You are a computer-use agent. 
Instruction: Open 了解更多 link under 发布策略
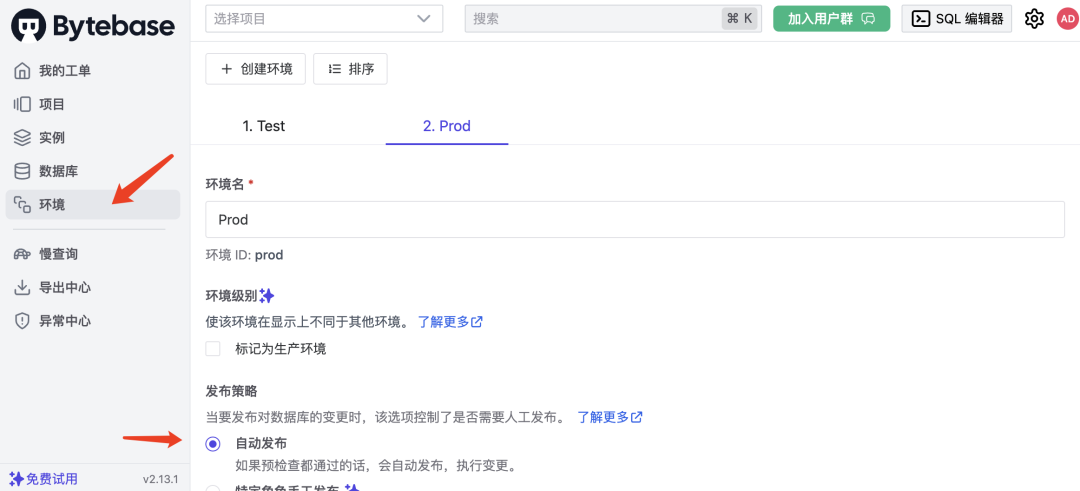point(610,417)
